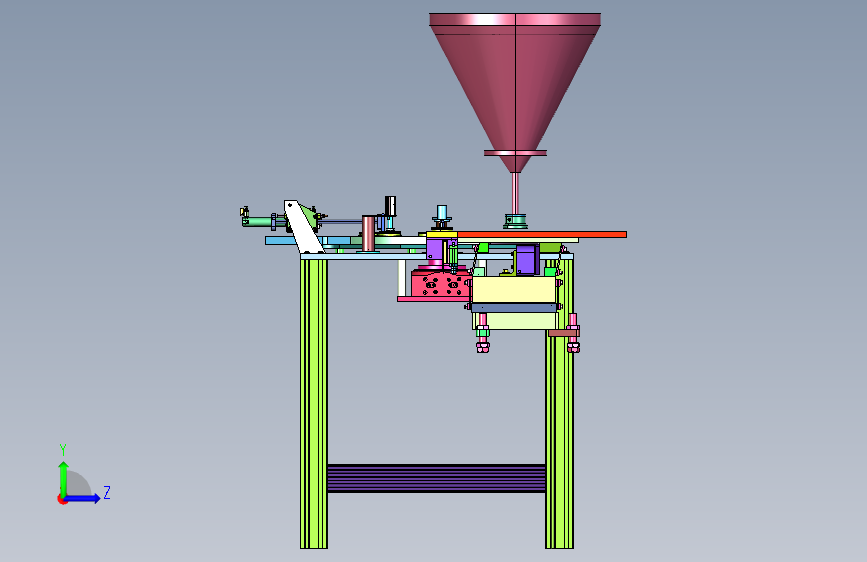
Task: Click the blue Z axis arrow of triad
Action: click(83, 498)
